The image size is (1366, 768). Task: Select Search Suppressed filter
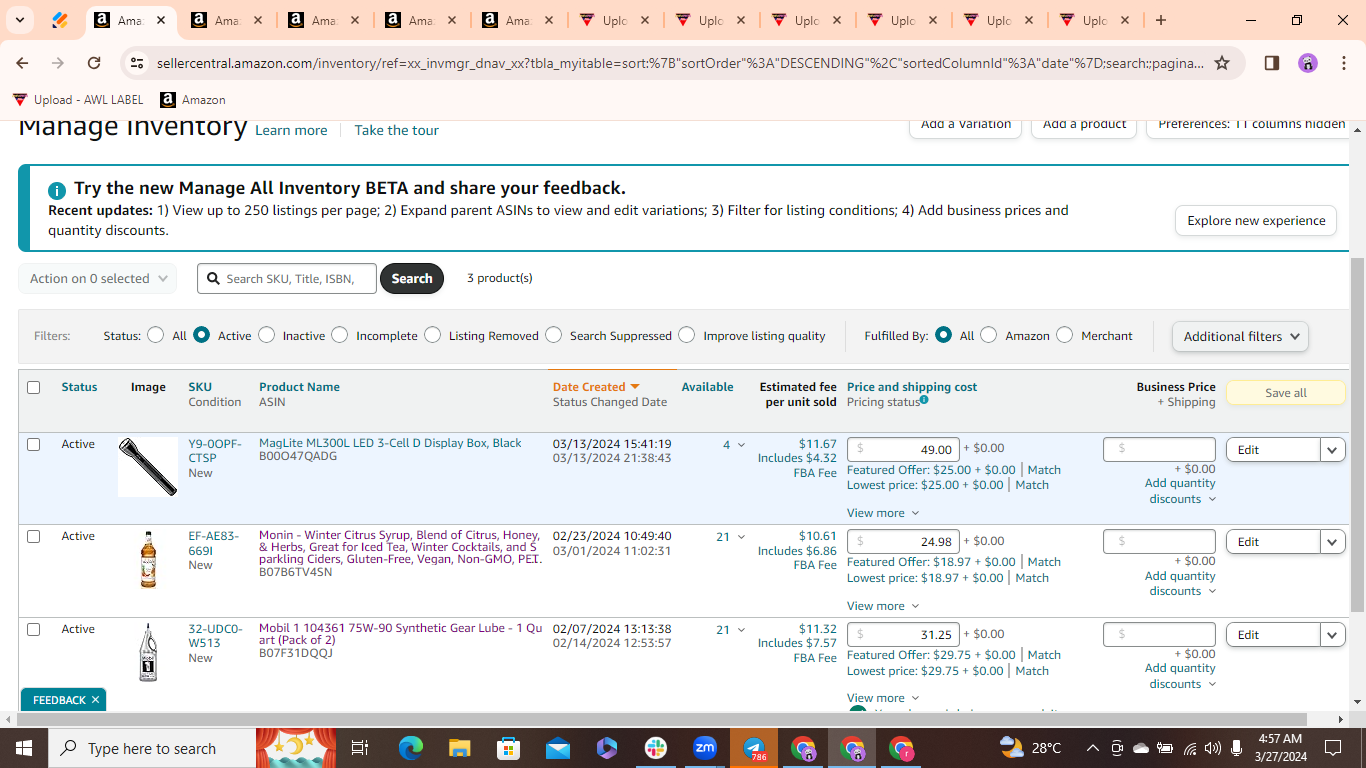(x=554, y=335)
